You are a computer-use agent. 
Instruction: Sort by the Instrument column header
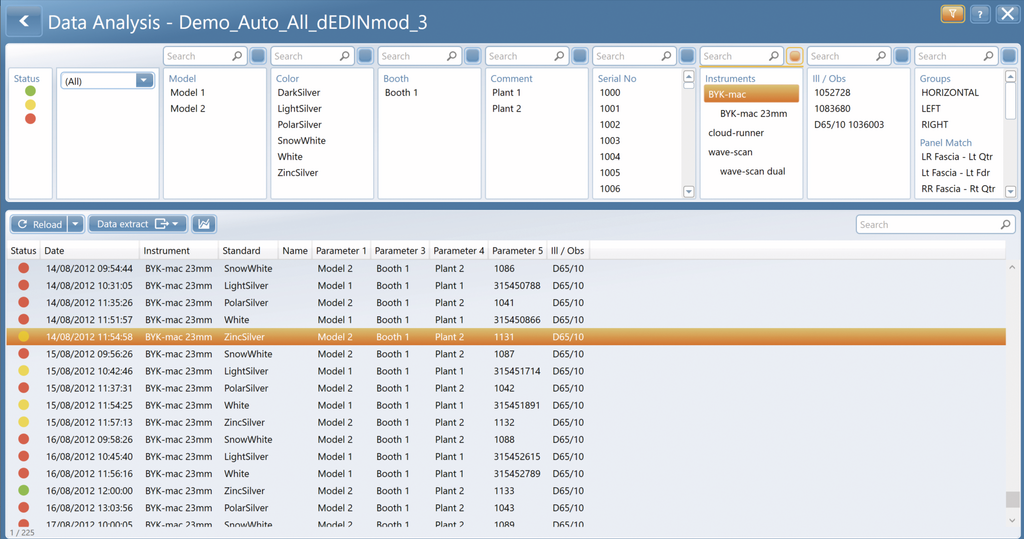coord(179,250)
